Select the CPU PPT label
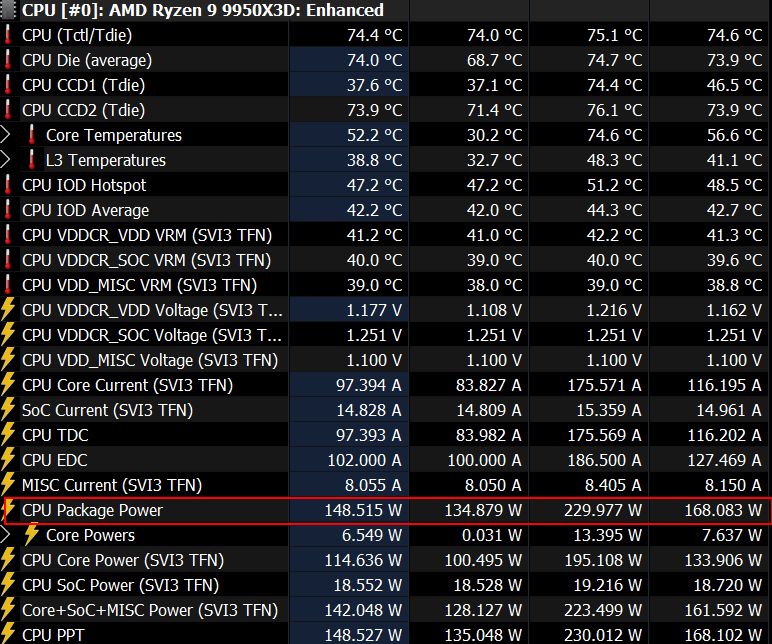 tap(53, 635)
